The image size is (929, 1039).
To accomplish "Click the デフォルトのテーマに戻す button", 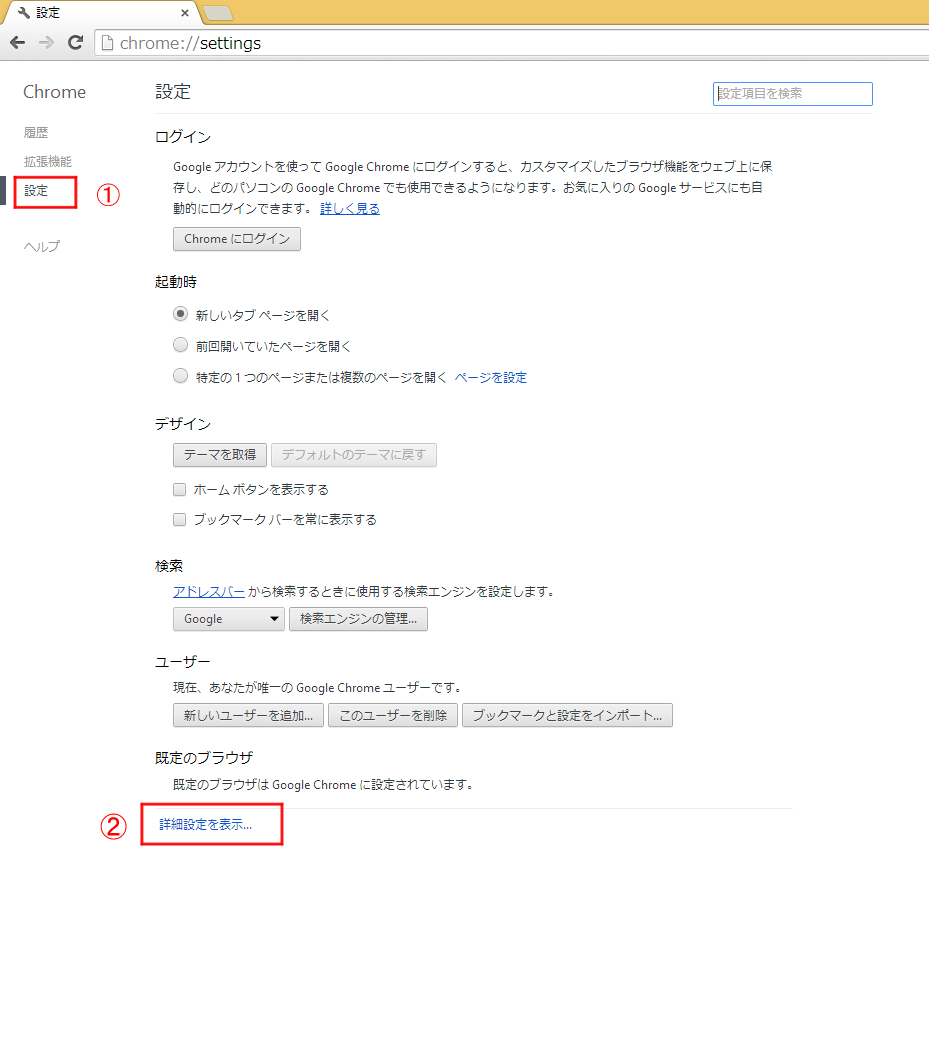I will click(354, 455).
